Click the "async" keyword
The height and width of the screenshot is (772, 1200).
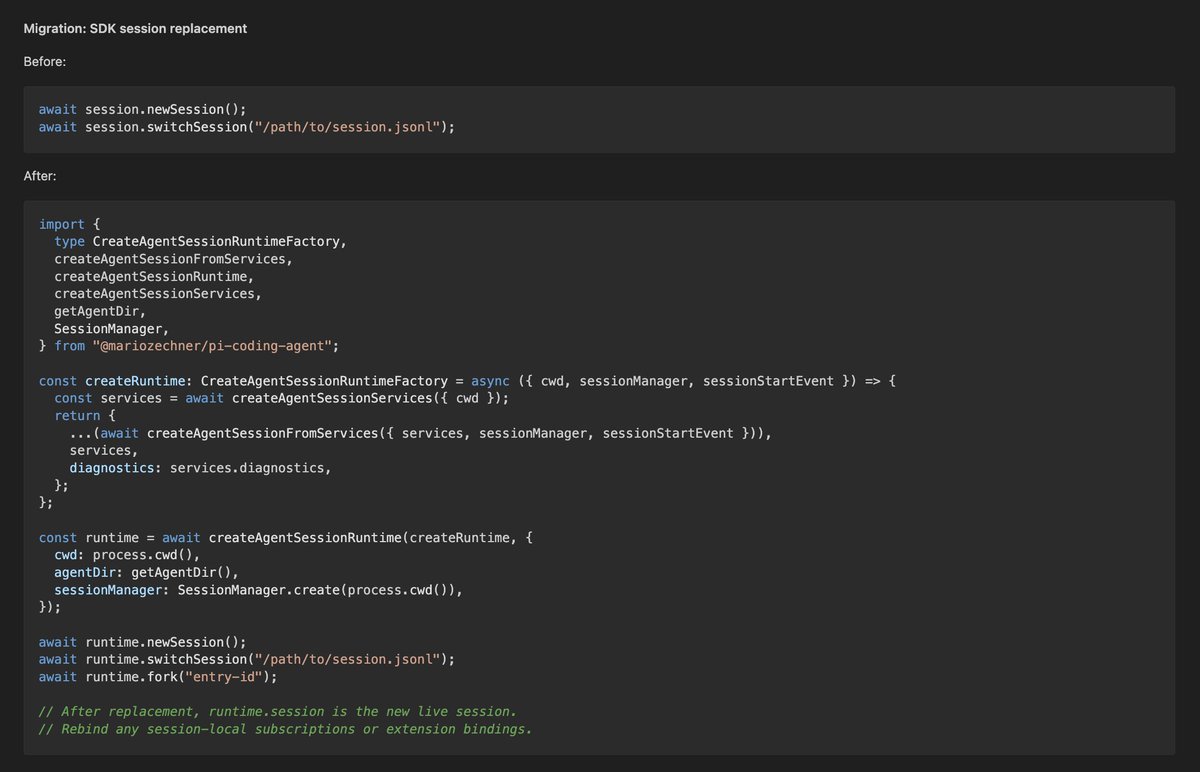pos(490,381)
